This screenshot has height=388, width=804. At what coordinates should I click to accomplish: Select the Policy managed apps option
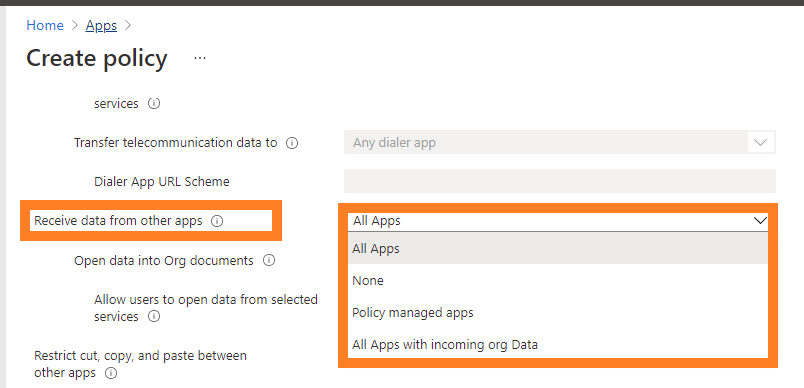[x=558, y=312]
